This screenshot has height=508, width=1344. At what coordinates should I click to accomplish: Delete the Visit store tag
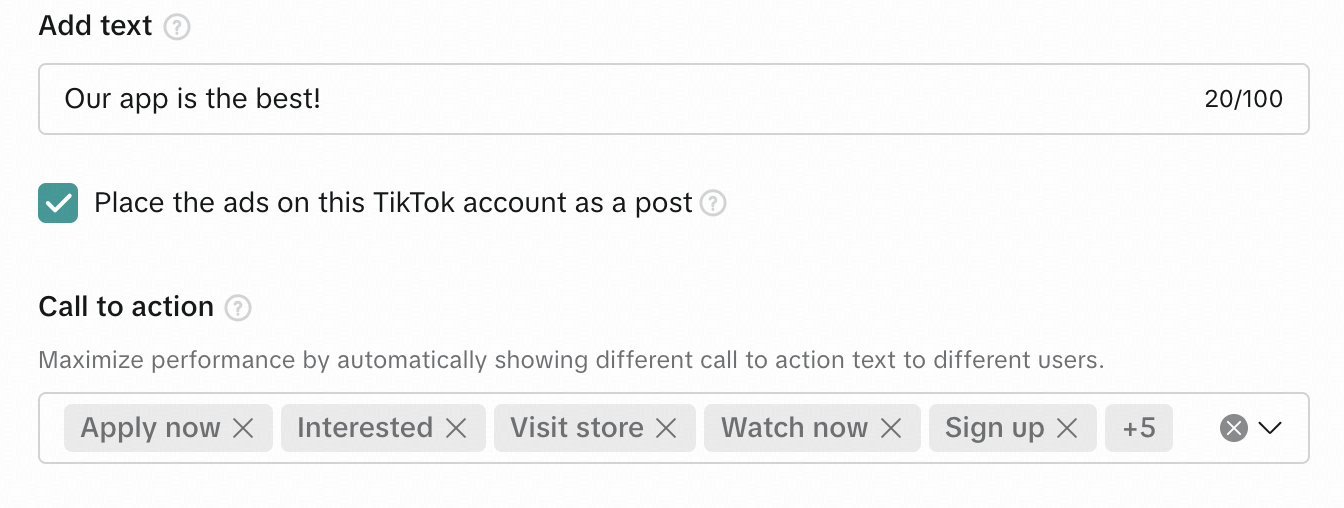click(x=667, y=428)
